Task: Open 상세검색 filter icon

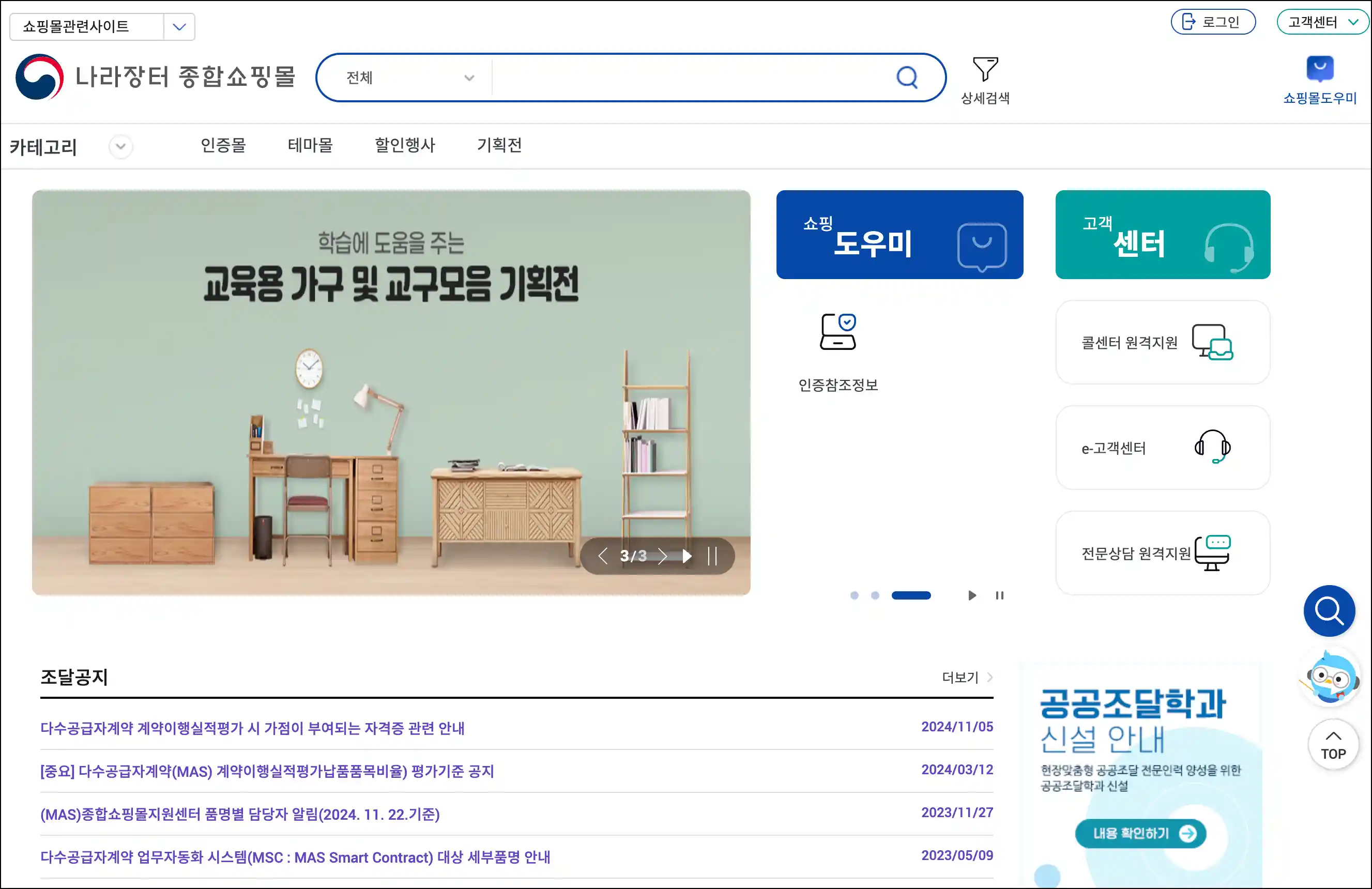Action: [x=985, y=69]
